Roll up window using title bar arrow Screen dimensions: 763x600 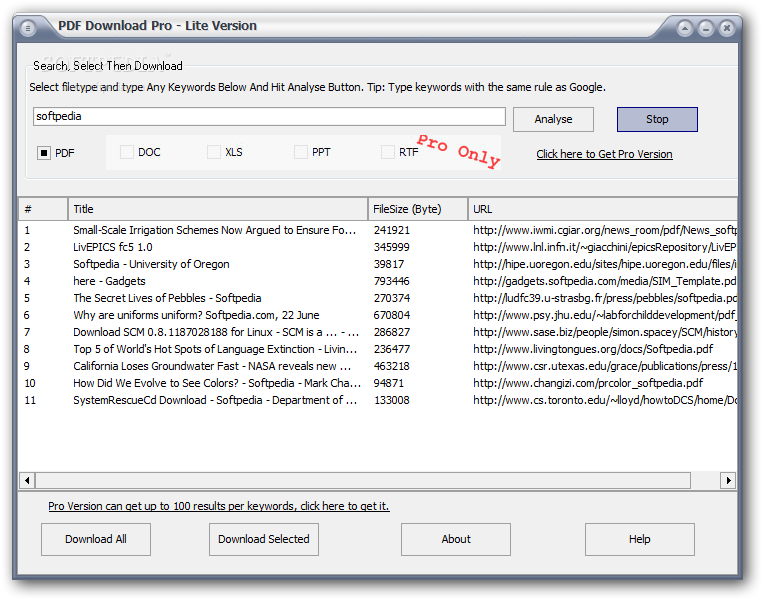(x=685, y=28)
